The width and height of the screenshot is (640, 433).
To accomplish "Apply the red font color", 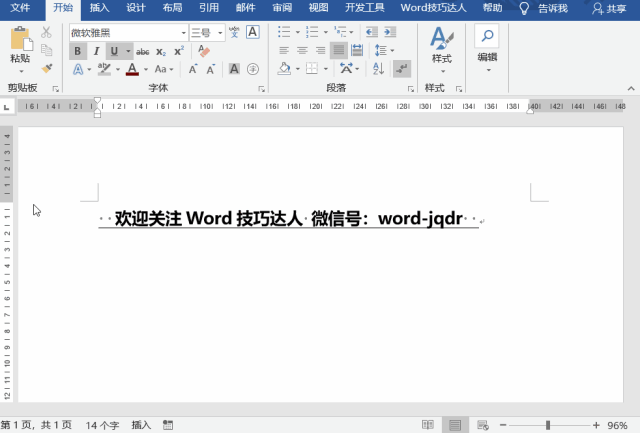I will tap(132, 69).
